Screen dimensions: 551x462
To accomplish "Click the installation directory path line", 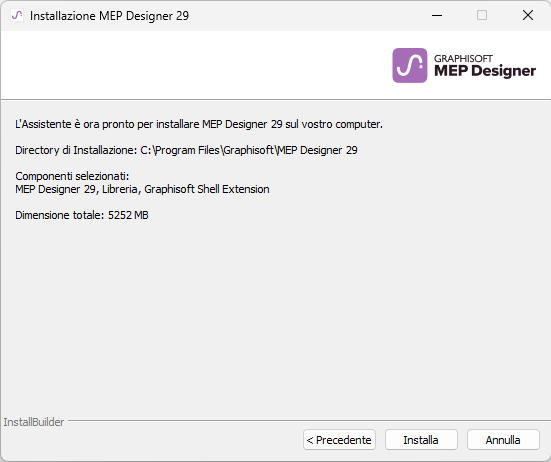I will pos(186,150).
